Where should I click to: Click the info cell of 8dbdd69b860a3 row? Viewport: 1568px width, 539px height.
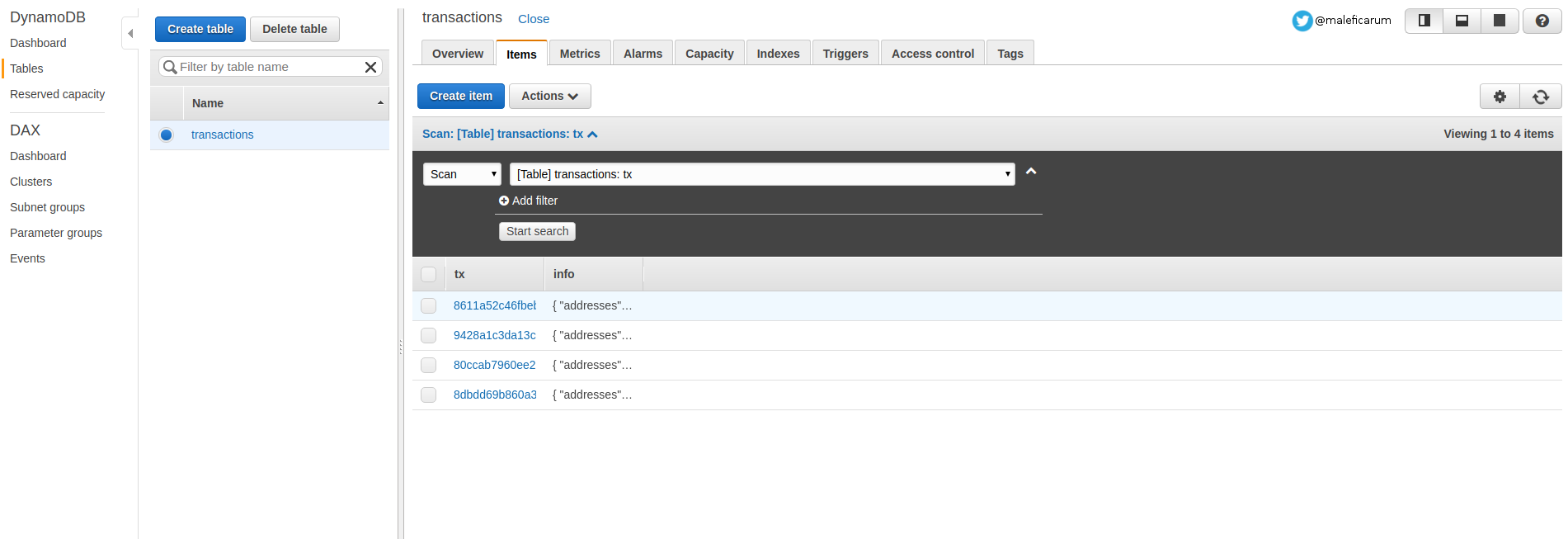tap(592, 395)
